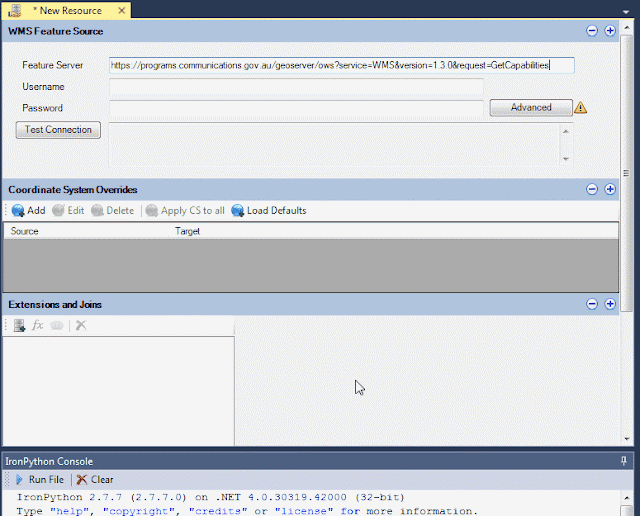Click Run File in IronPython Console
The height and width of the screenshot is (516, 640).
[x=39, y=480]
